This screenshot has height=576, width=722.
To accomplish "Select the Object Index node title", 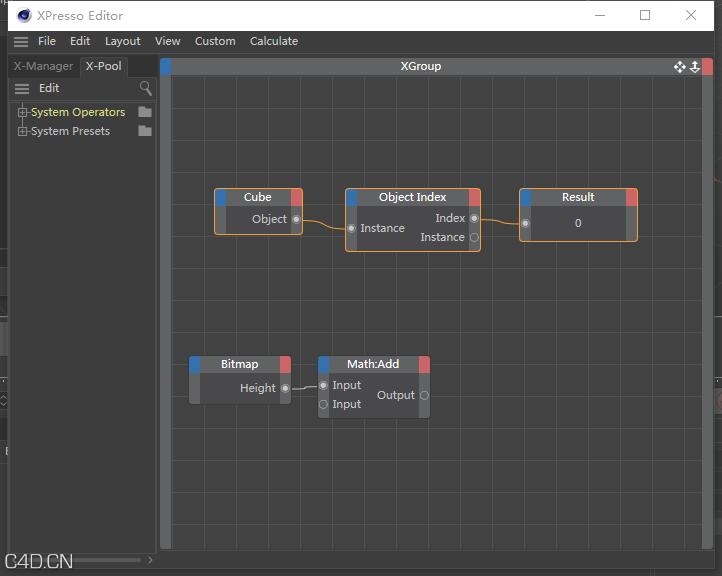I will [x=413, y=197].
